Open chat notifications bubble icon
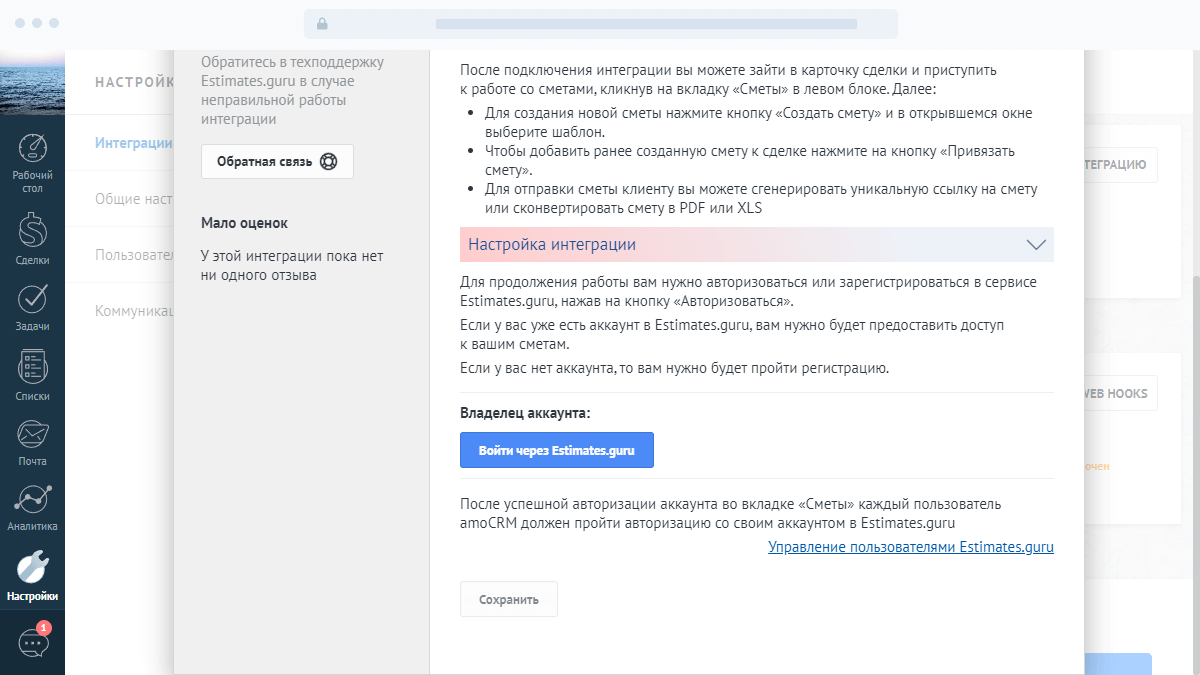This screenshot has height=675, width=1200. pyautogui.click(x=33, y=641)
